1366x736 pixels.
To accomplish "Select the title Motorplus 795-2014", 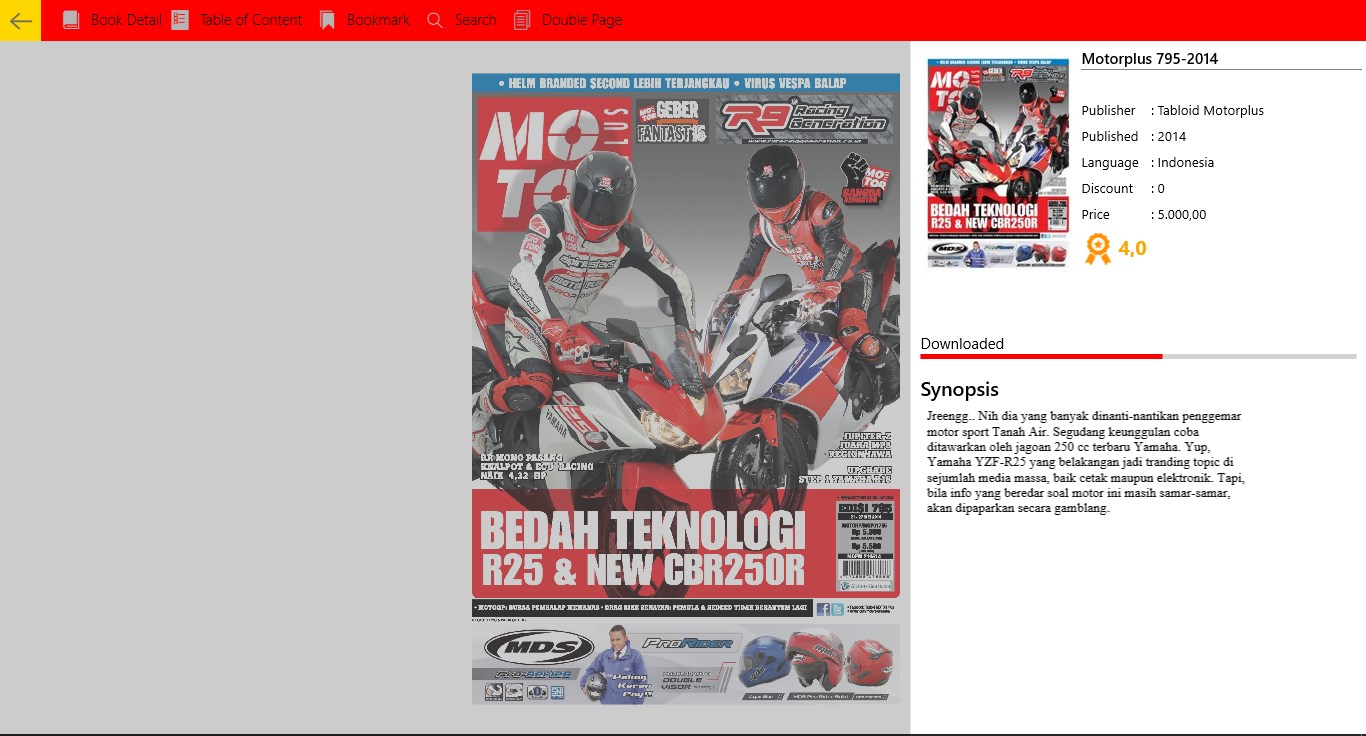I will pos(1150,59).
